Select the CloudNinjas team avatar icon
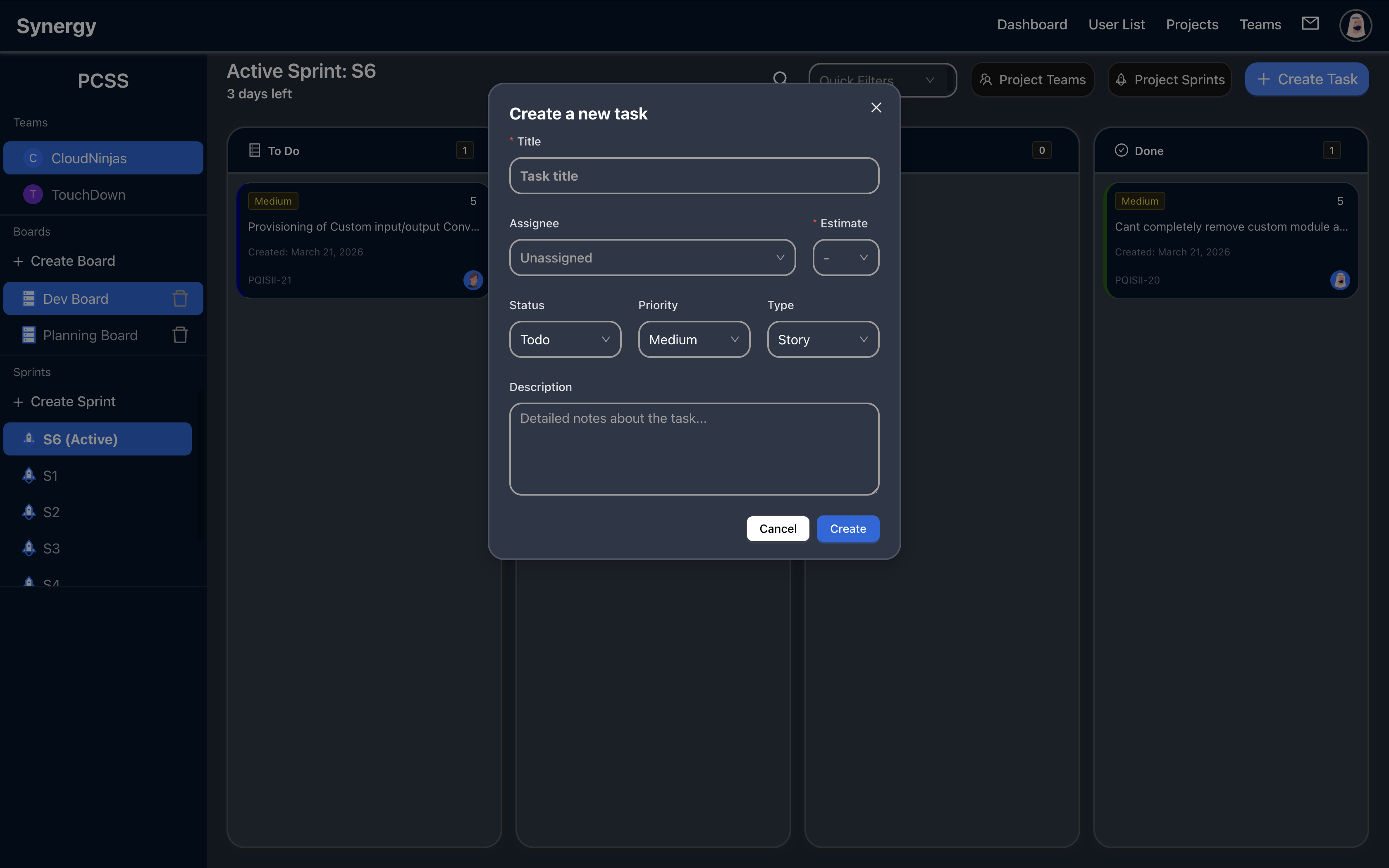1389x868 pixels. pos(33,157)
